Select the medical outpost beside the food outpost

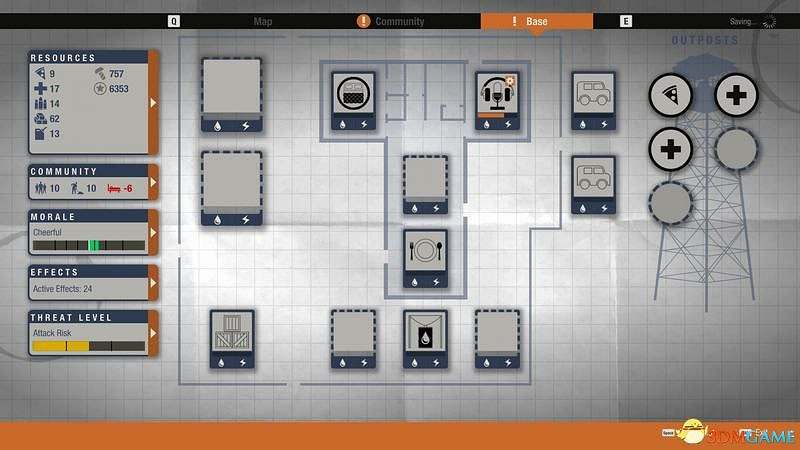(736, 96)
